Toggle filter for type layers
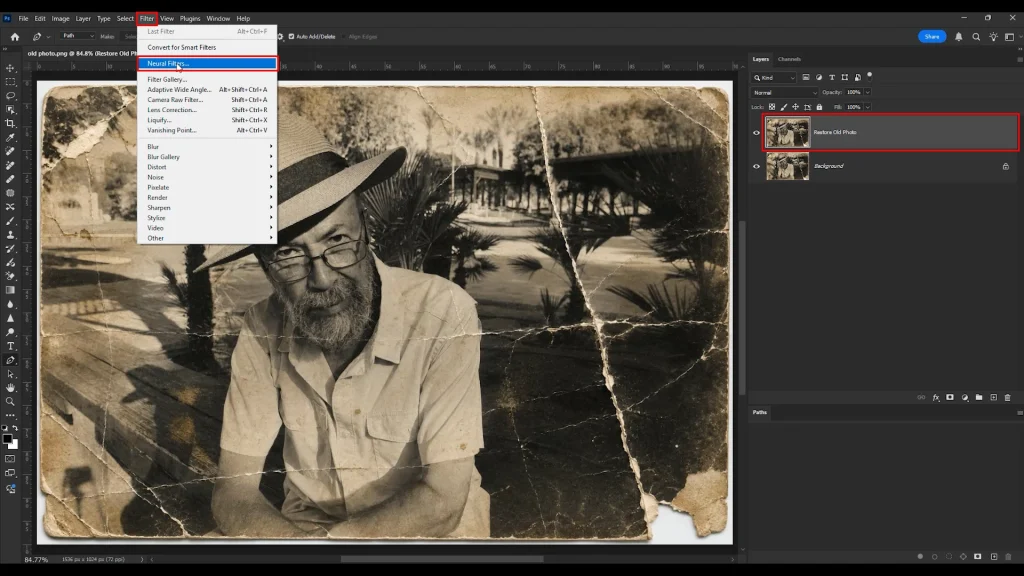The width and height of the screenshot is (1024, 576). click(832, 77)
